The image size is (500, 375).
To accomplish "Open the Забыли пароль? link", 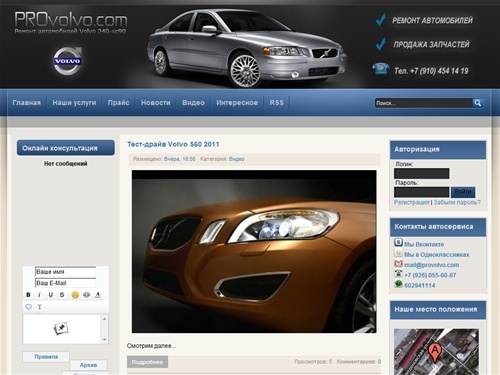I will 457,202.
